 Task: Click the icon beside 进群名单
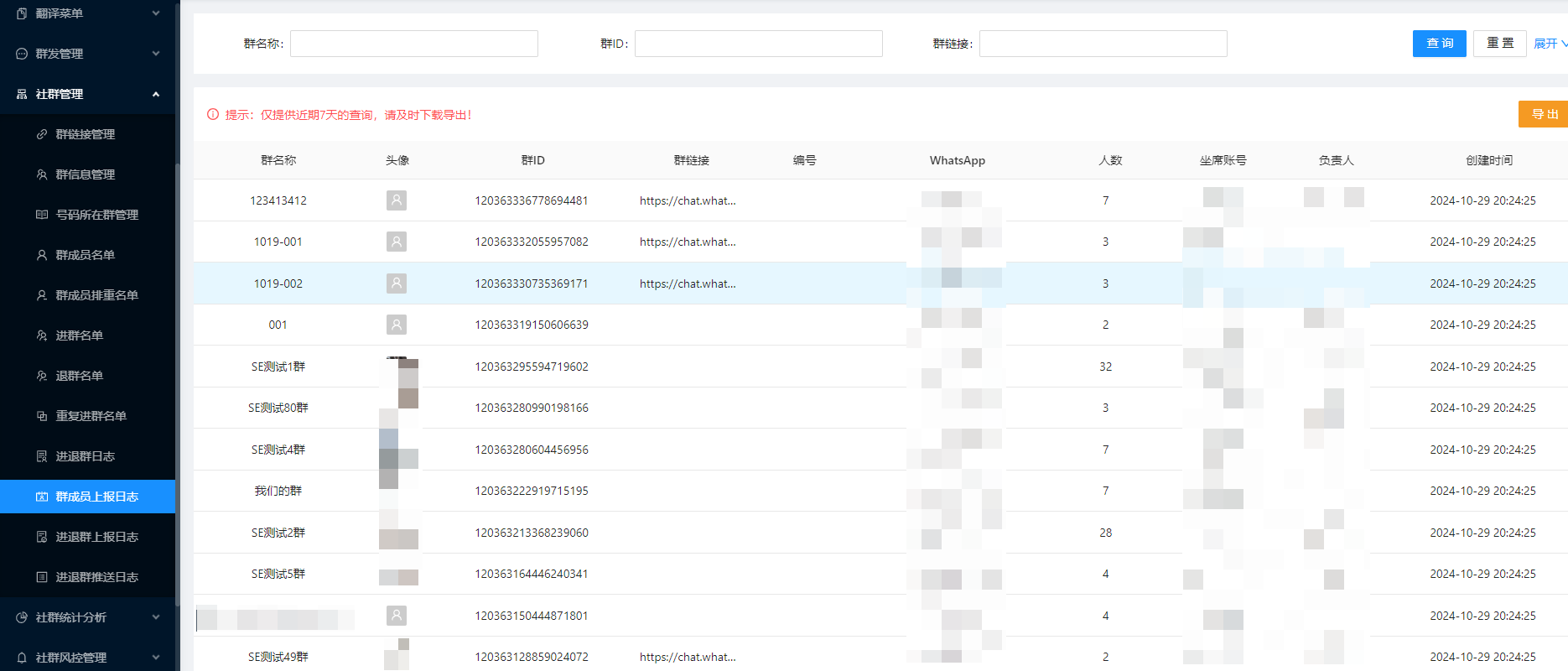tap(42, 335)
